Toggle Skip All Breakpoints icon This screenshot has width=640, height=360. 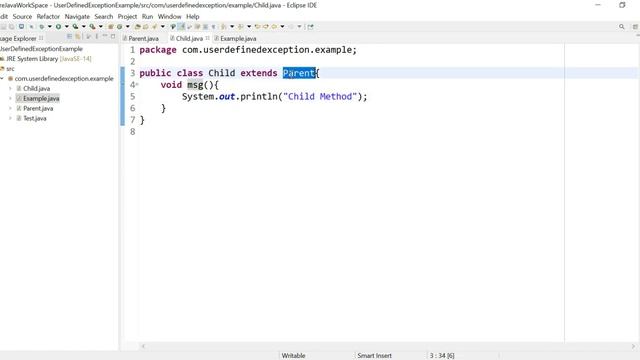31,27
